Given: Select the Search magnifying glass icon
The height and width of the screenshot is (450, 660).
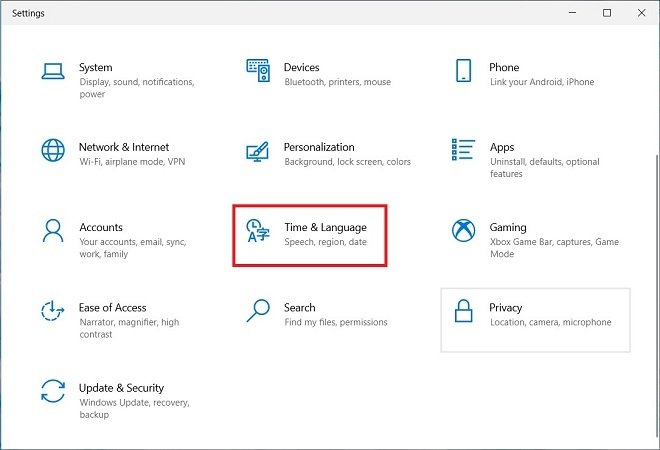Looking at the screenshot, I should coord(258,311).
